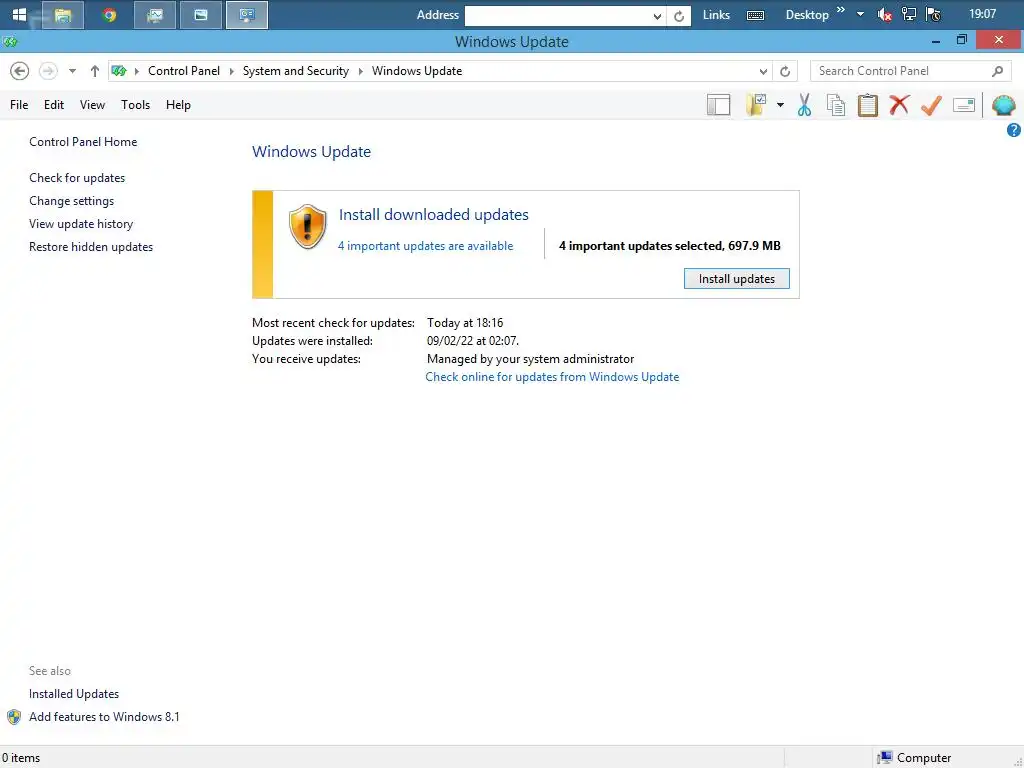The height and width of the screenshot is (768, 1024).
Task: Click Check online for updates from Windows Update
Action: tap(552, 377)
